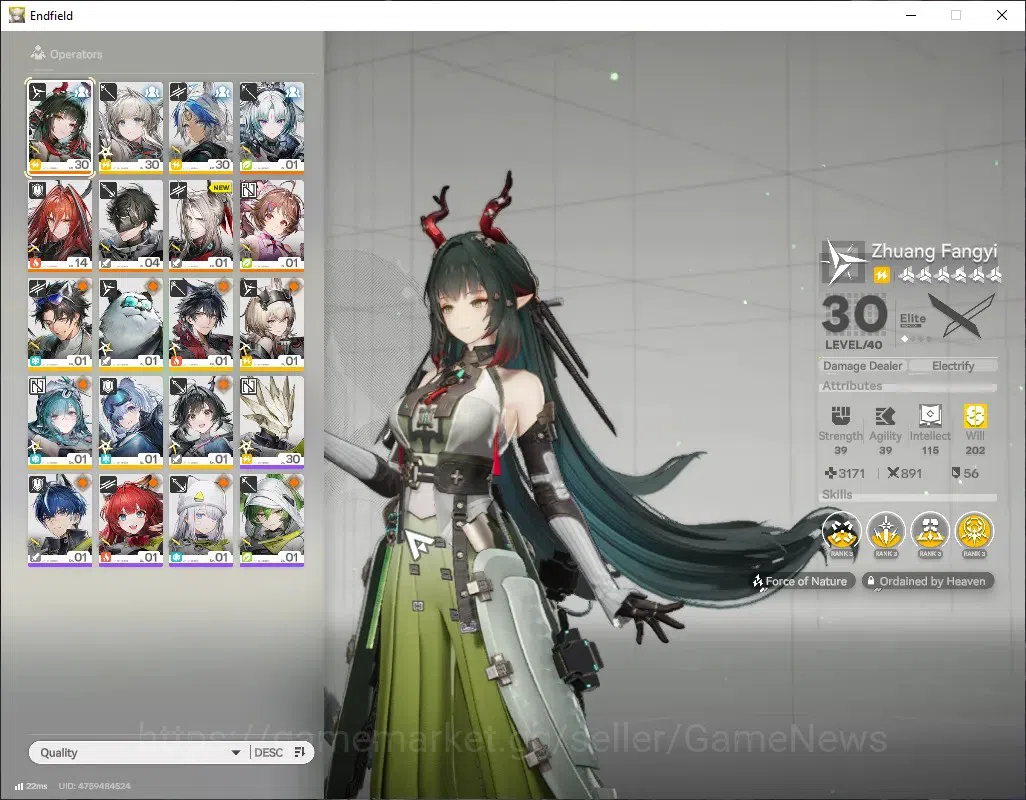The width and height of the screenshot is (1026, 800).
Task: Click the Attributes section heading
Action: click(852, 386)
